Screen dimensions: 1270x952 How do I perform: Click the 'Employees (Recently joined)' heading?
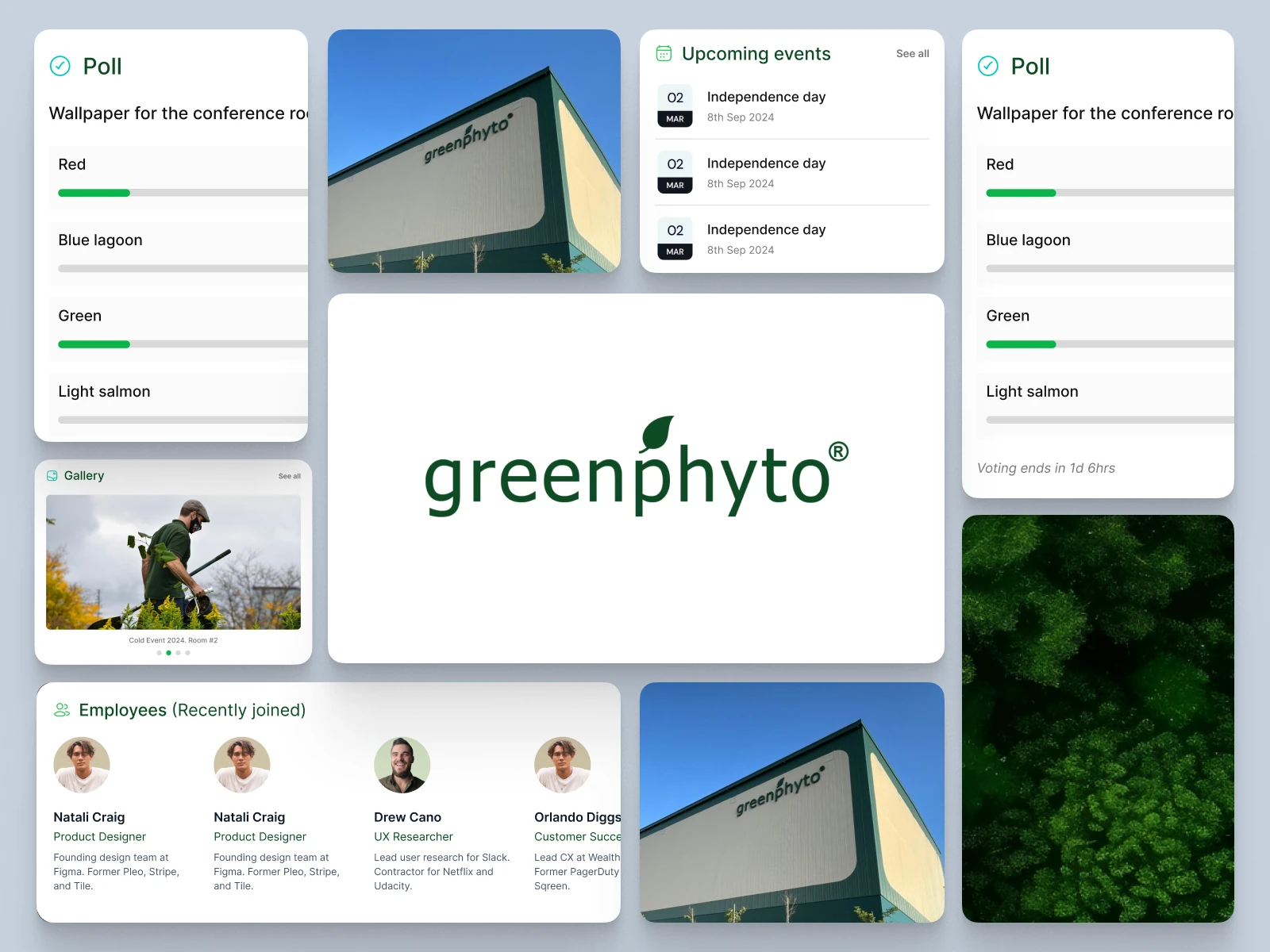[x=192, y=710]
